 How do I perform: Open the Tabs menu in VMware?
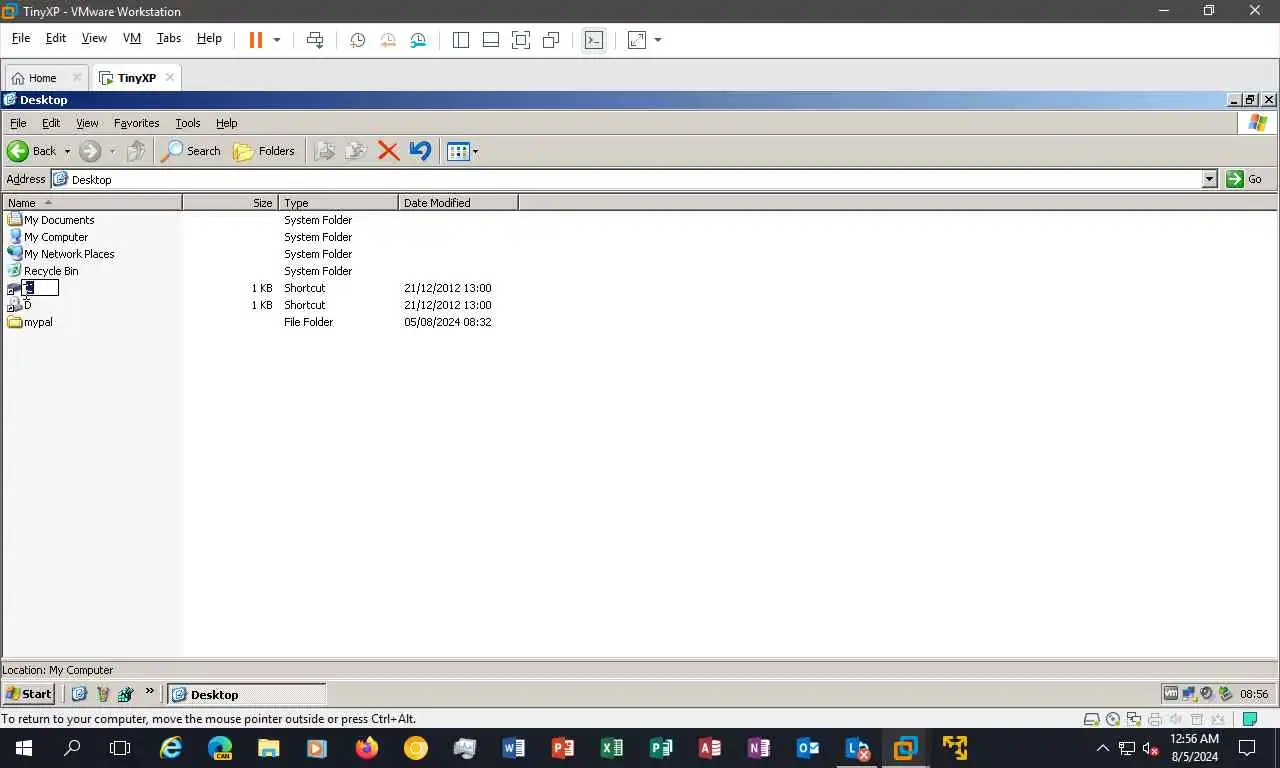[x=169, y=38]
